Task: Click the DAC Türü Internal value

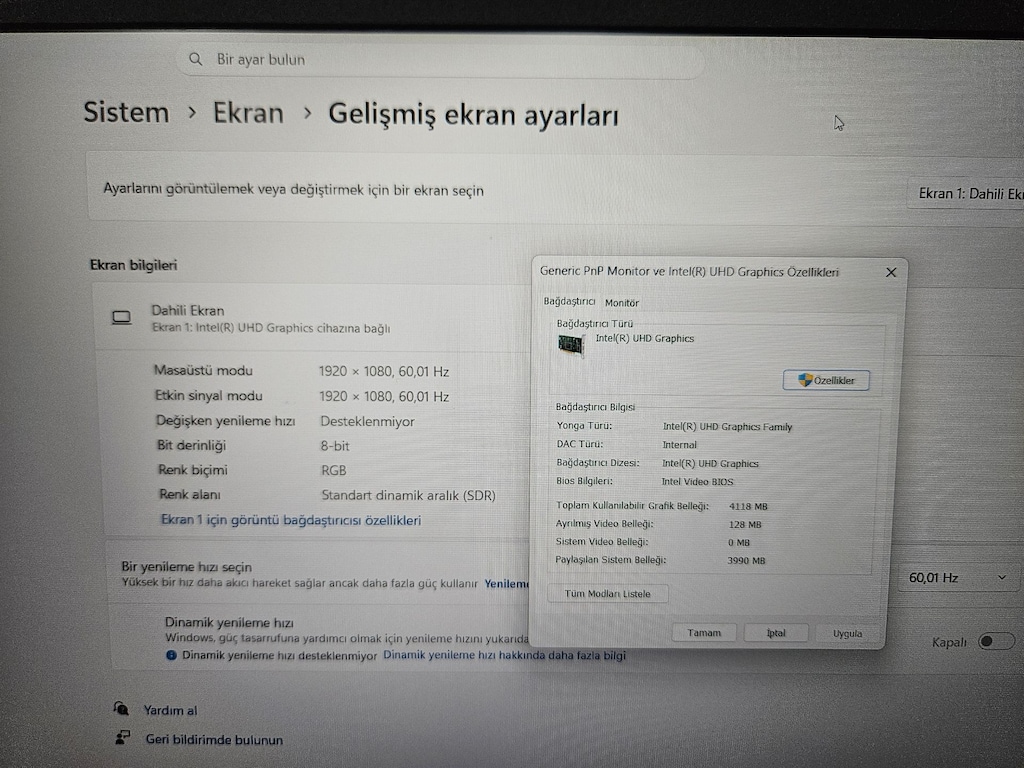Action: pos(680,445)
